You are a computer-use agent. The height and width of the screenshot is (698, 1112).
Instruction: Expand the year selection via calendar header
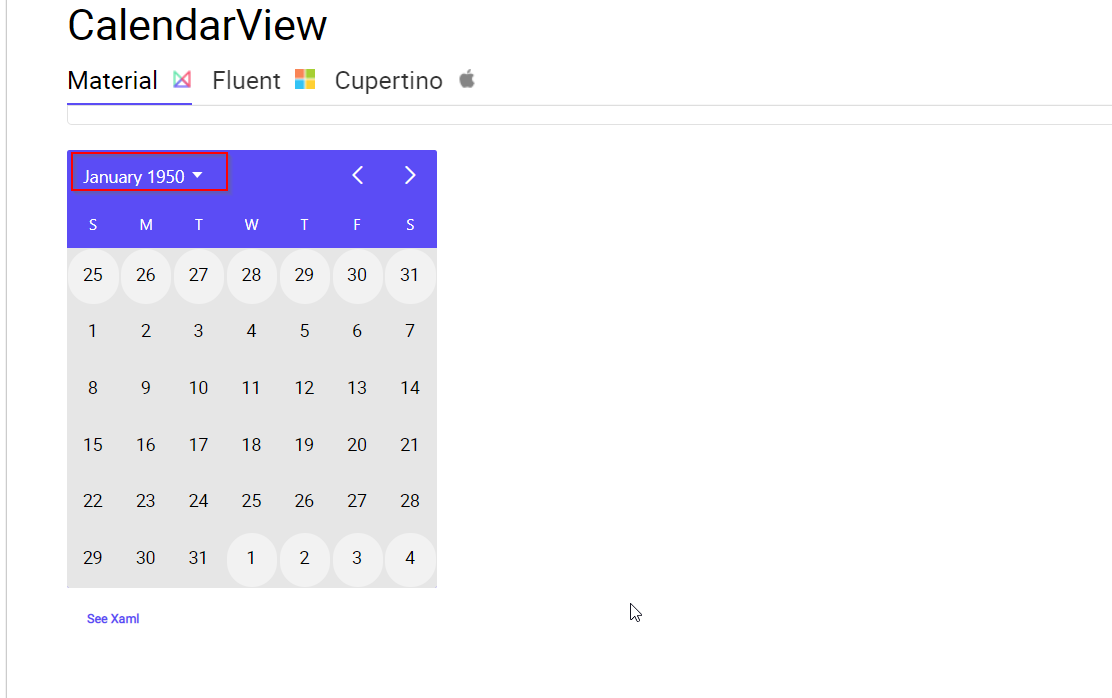tap(140, 175)
